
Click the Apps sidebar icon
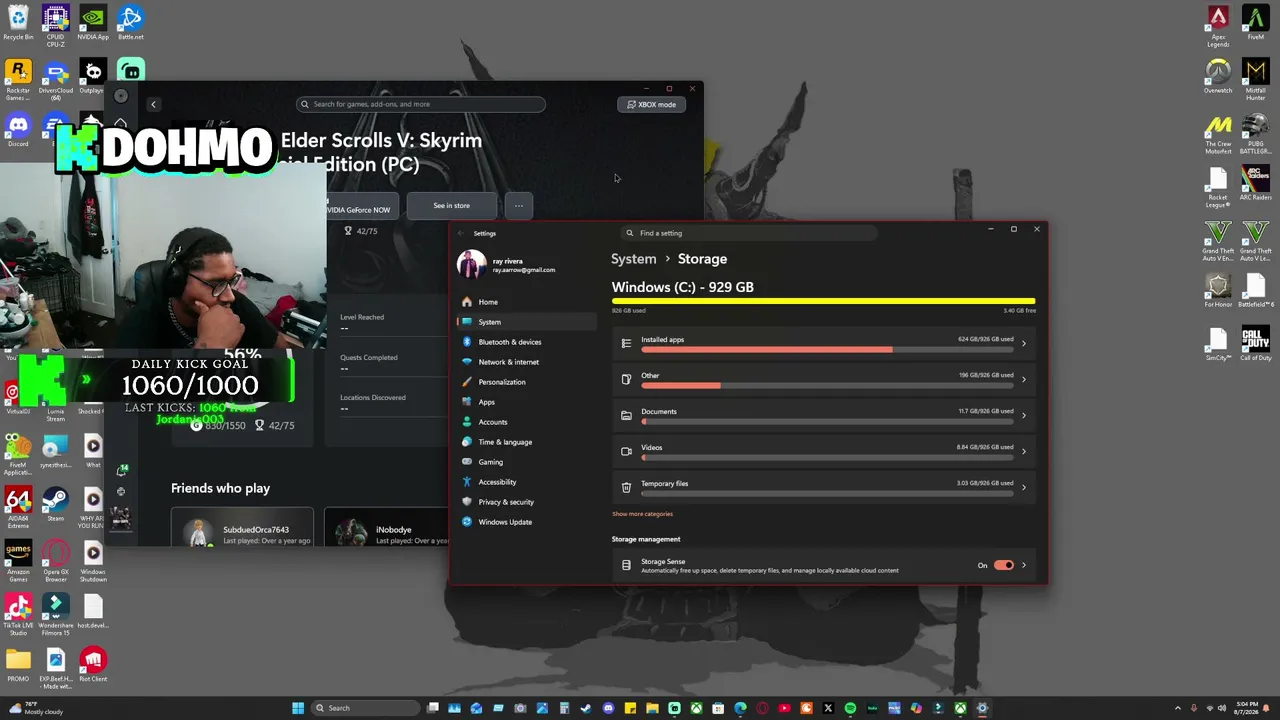coord(467,402)
